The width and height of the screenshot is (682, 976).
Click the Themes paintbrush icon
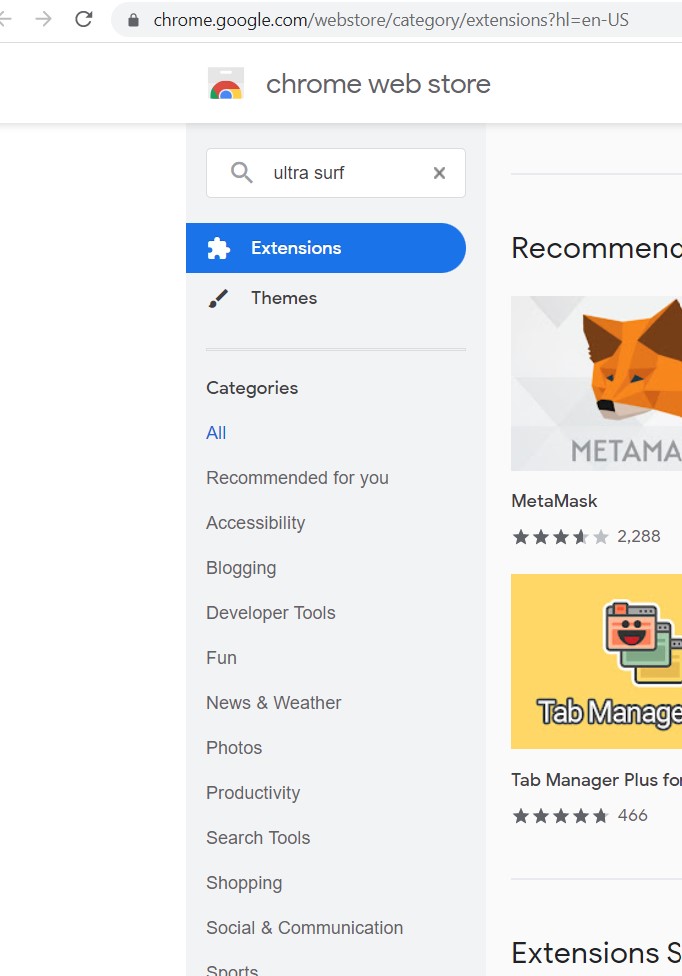[218, 298]
